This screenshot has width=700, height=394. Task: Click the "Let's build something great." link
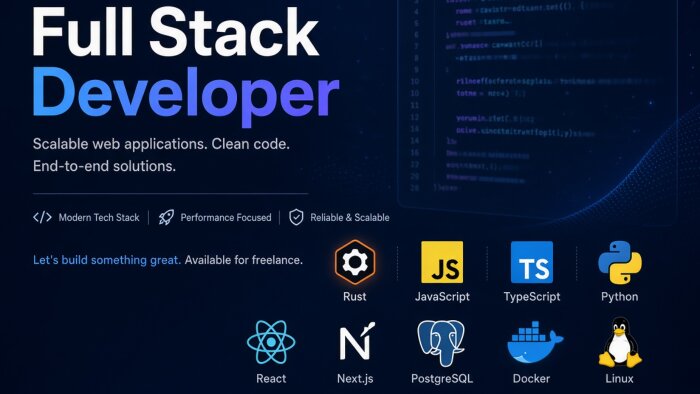tap(107, 260)
